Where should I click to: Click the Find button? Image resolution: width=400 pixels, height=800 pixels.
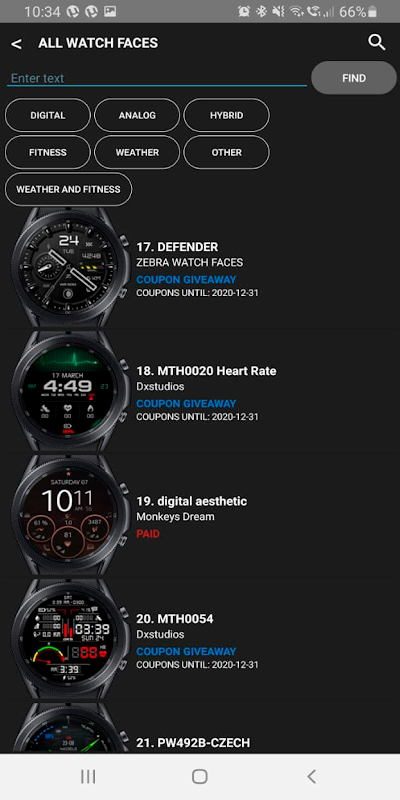(x=354, y=78)
